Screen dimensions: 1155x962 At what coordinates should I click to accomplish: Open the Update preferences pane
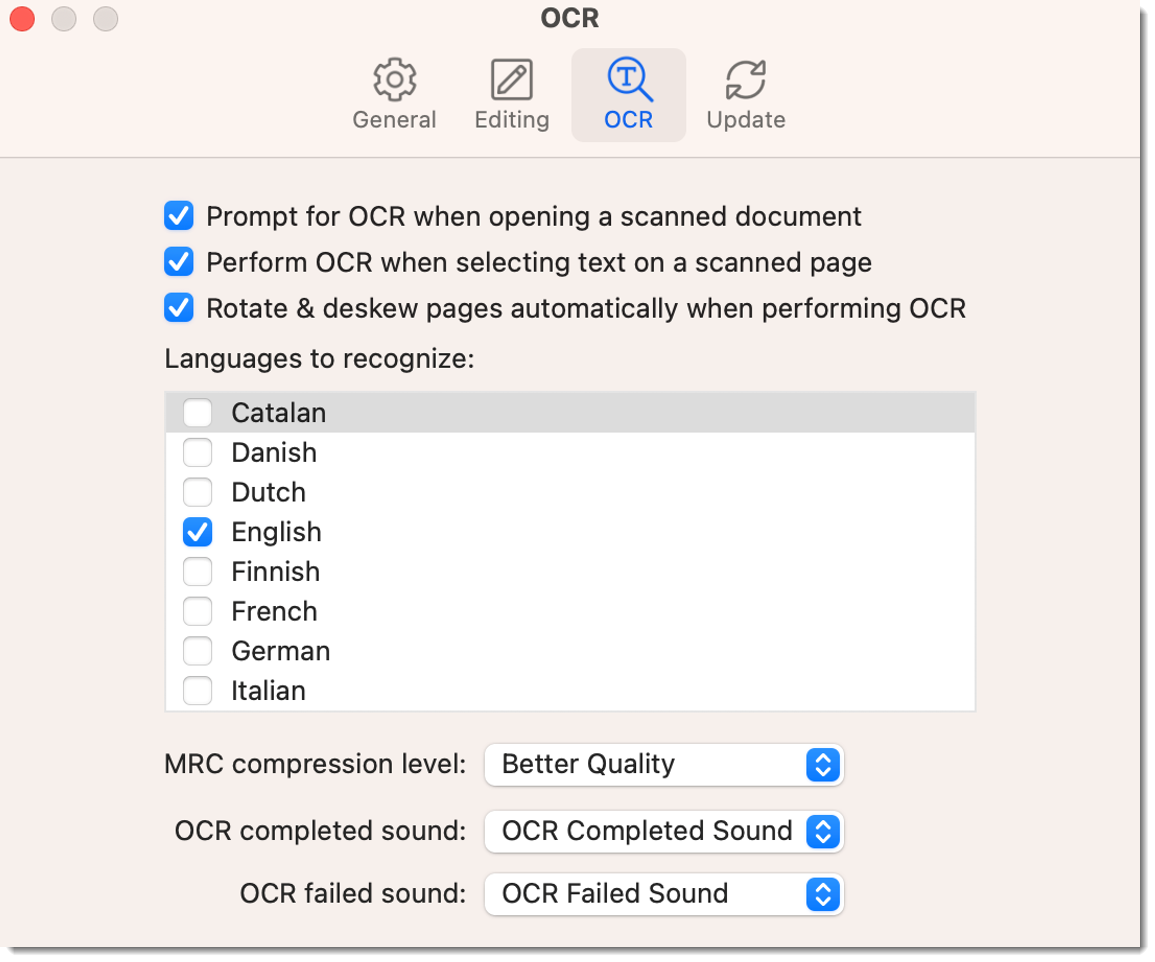tap(745, 93)
